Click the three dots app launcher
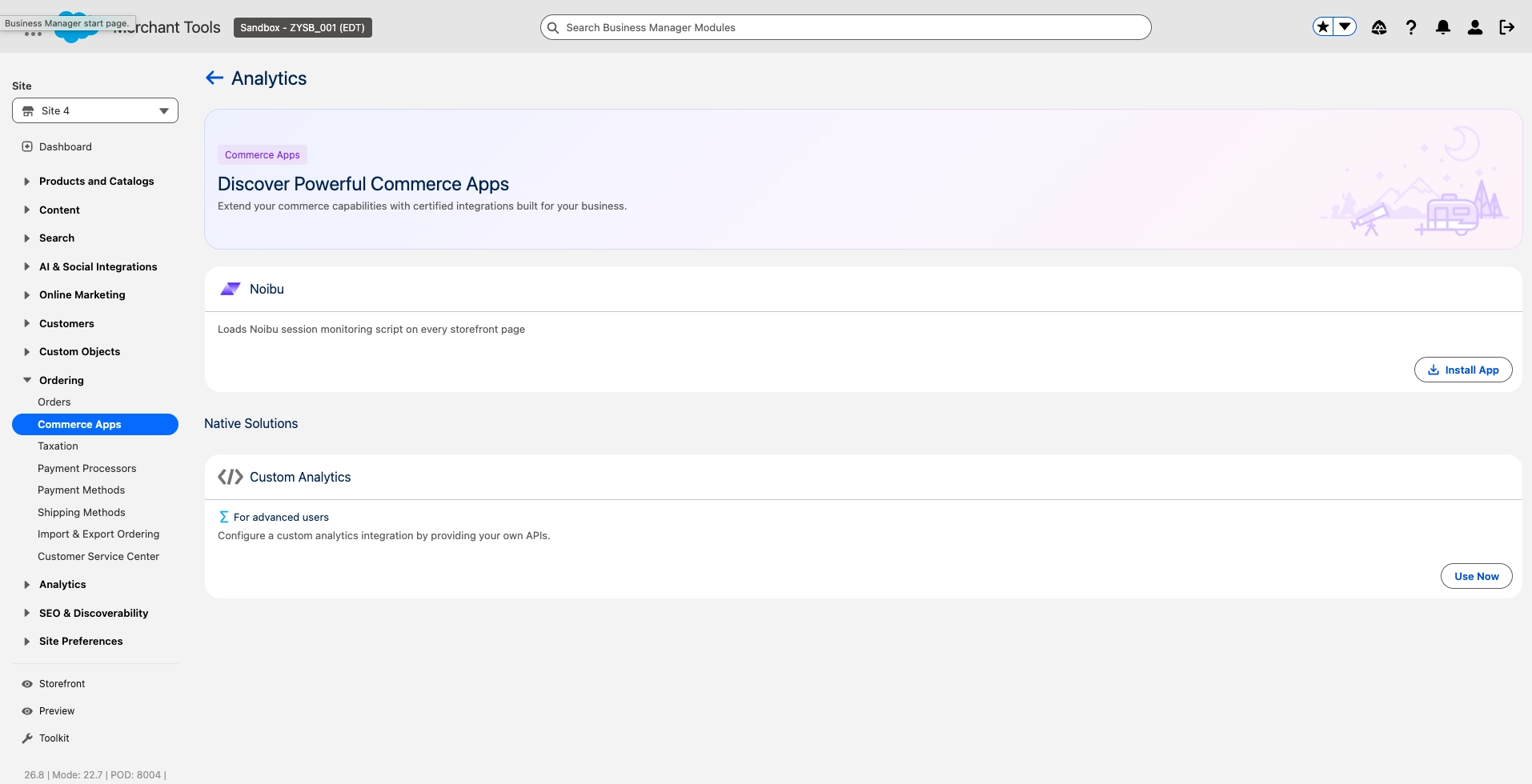This screenshot has height=784, width=1532. pos(33,34)
